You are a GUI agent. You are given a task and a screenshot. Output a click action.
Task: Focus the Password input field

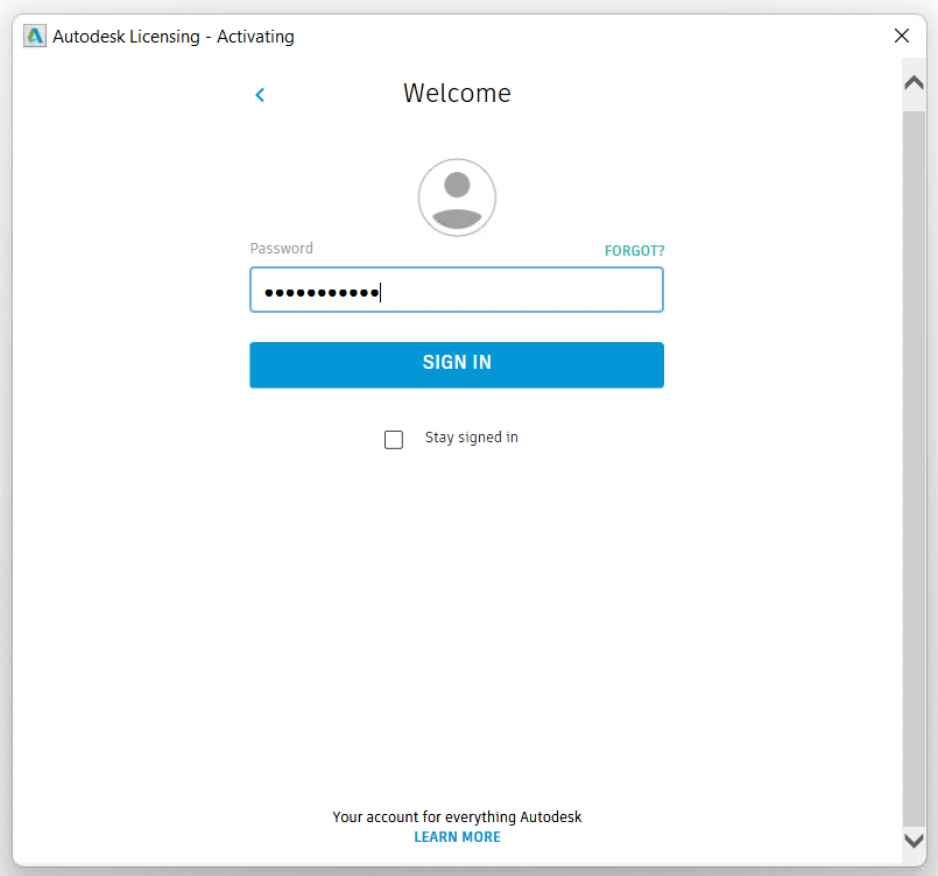pyautogui.click(x=456, y=290)
